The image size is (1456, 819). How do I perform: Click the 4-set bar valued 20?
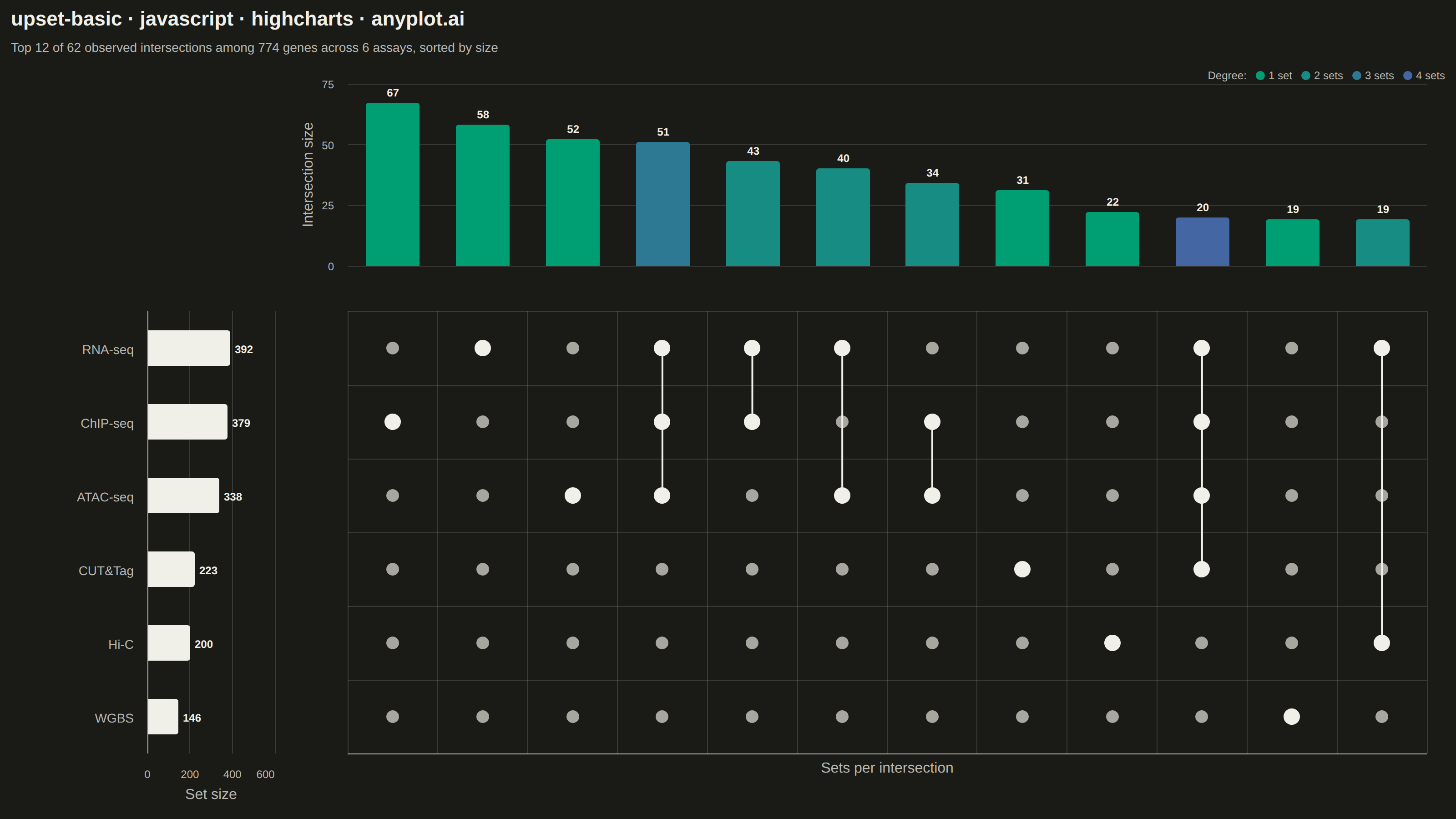tap(1202, 241)
